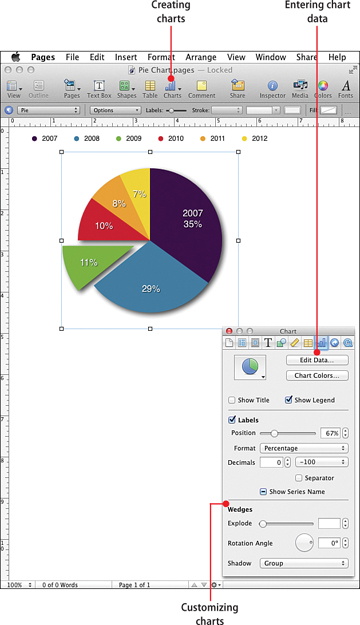
Task: Switch to the Document inspector tab
Action: pos(229,342)
